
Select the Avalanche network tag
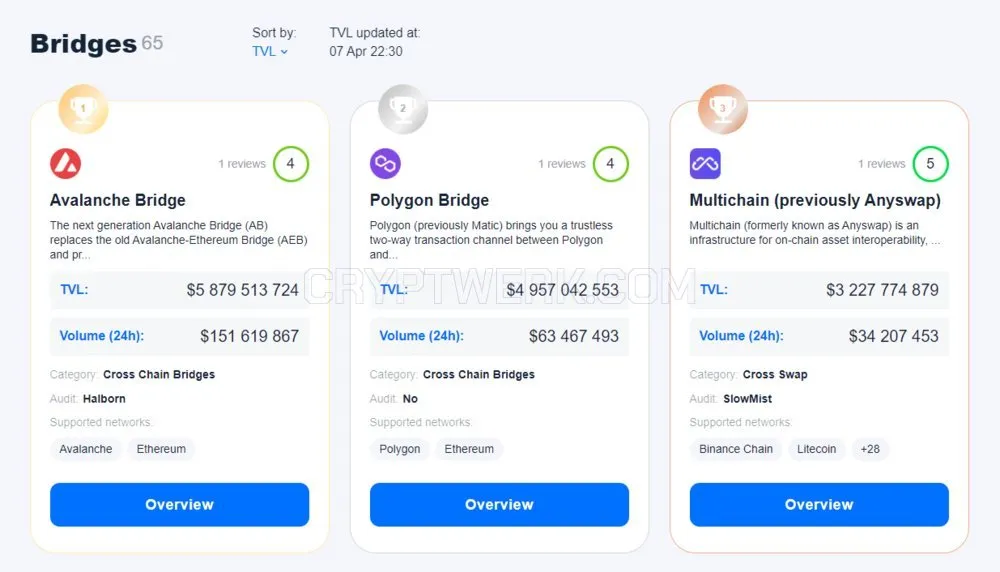(85, 449)
